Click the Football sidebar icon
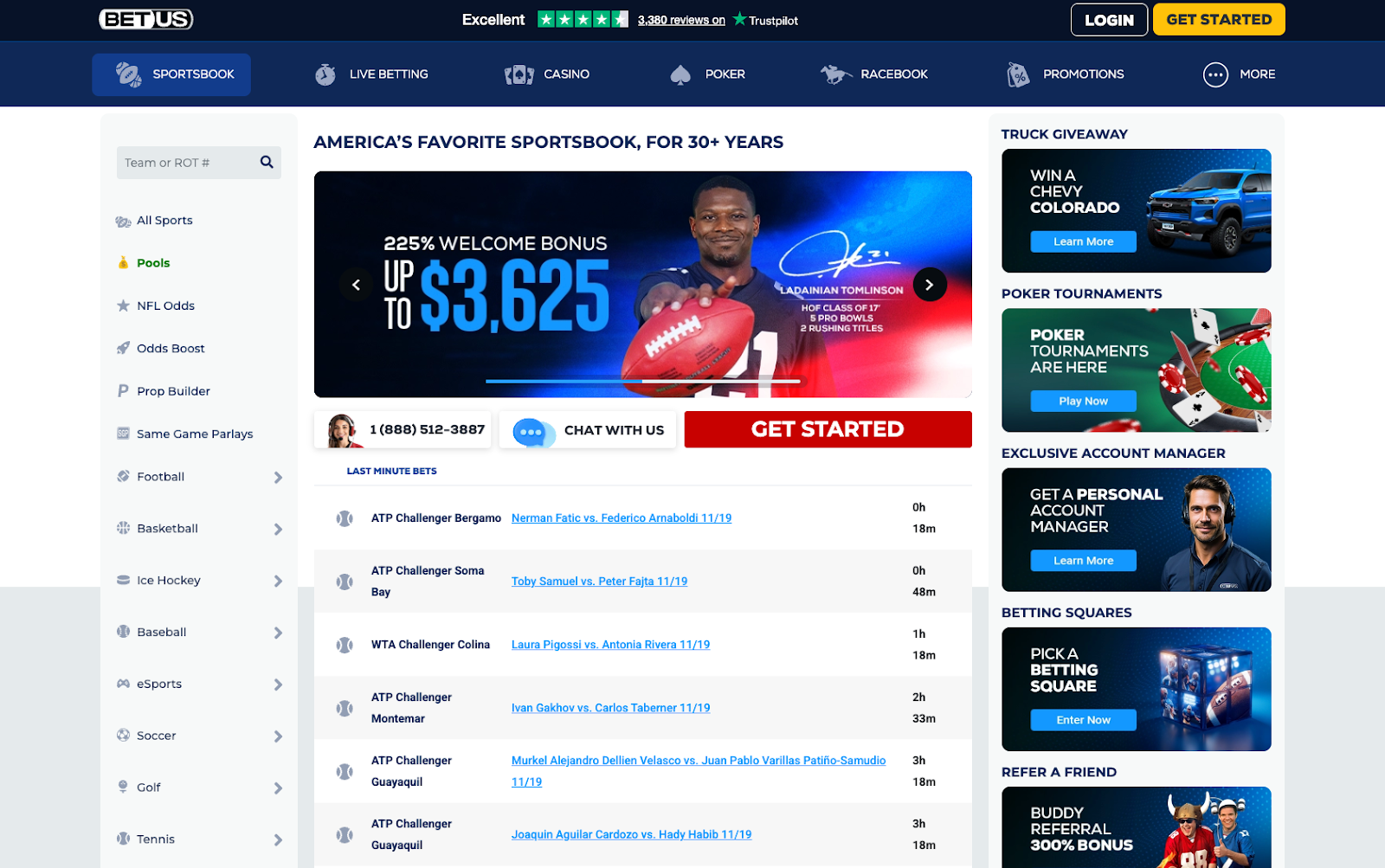Screen dimensions: 1385x868 pos(123,476)
